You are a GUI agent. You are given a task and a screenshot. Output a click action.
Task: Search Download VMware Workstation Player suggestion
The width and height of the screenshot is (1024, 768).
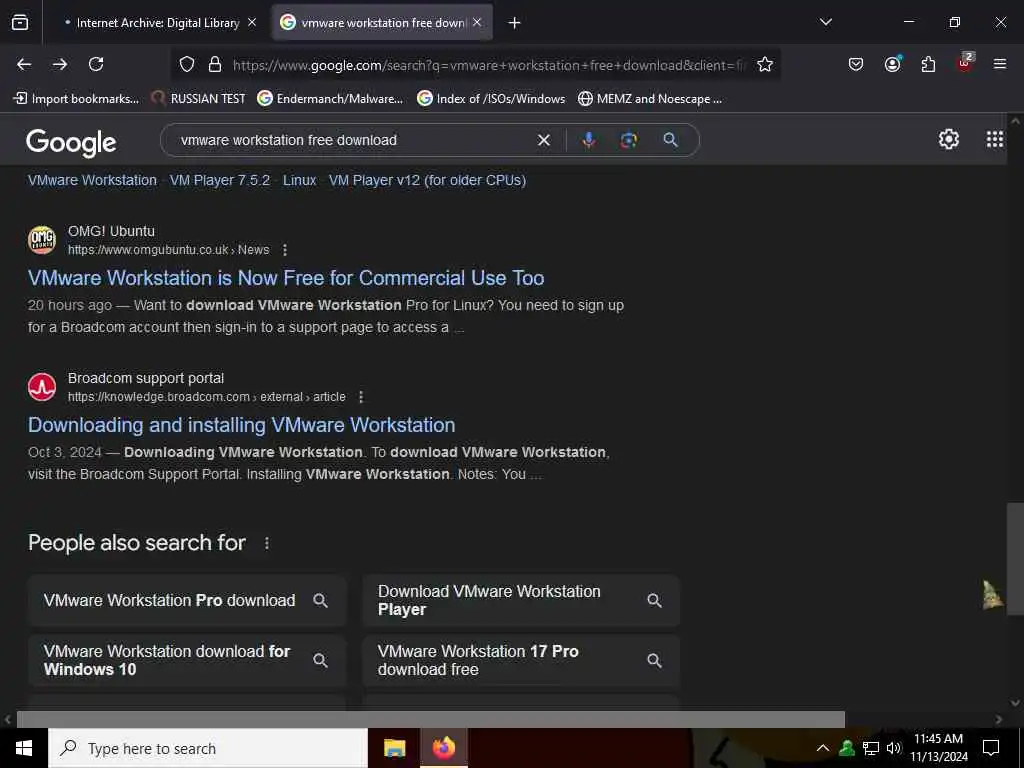click(521, 600)
